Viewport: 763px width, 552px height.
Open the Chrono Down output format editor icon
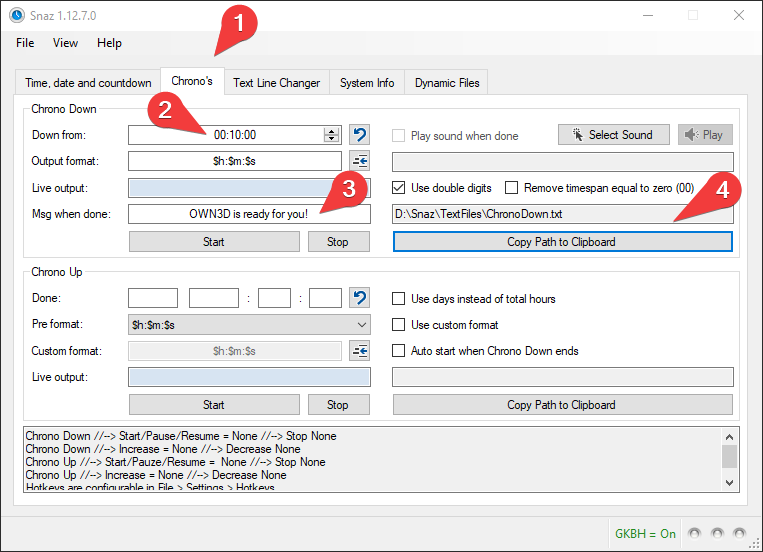(x=360, y=161)
